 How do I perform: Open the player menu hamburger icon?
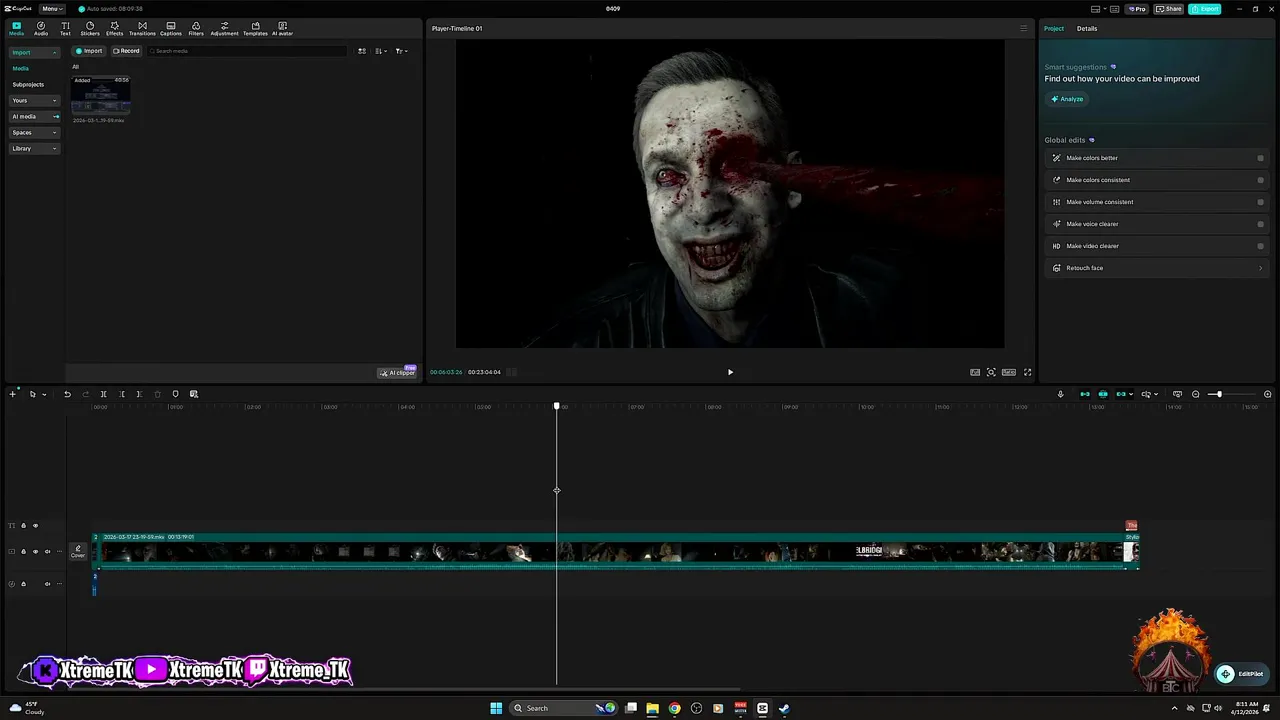(x=1023, y=28)
